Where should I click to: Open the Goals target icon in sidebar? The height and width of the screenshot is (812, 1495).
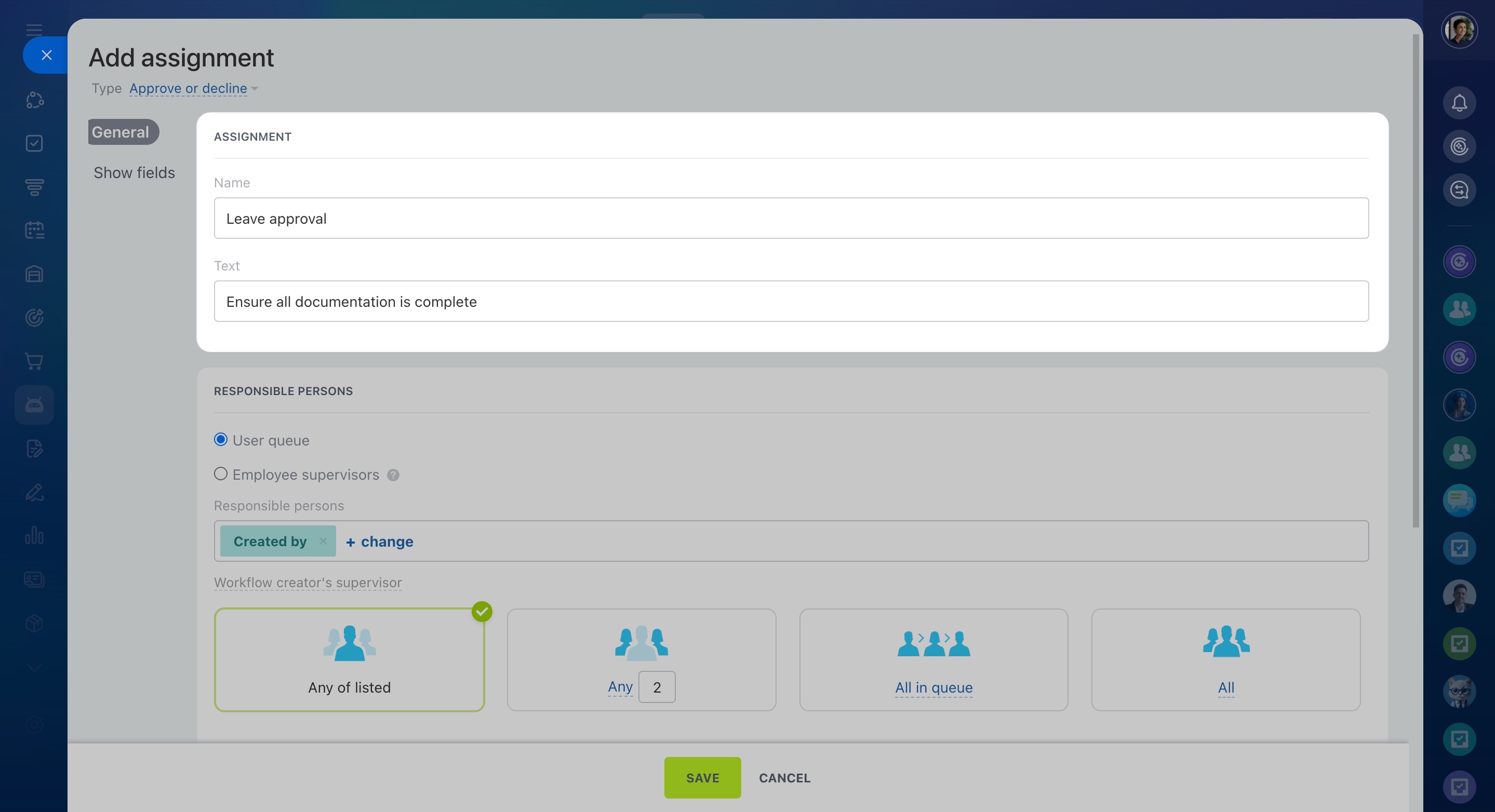tap(34, 317)
